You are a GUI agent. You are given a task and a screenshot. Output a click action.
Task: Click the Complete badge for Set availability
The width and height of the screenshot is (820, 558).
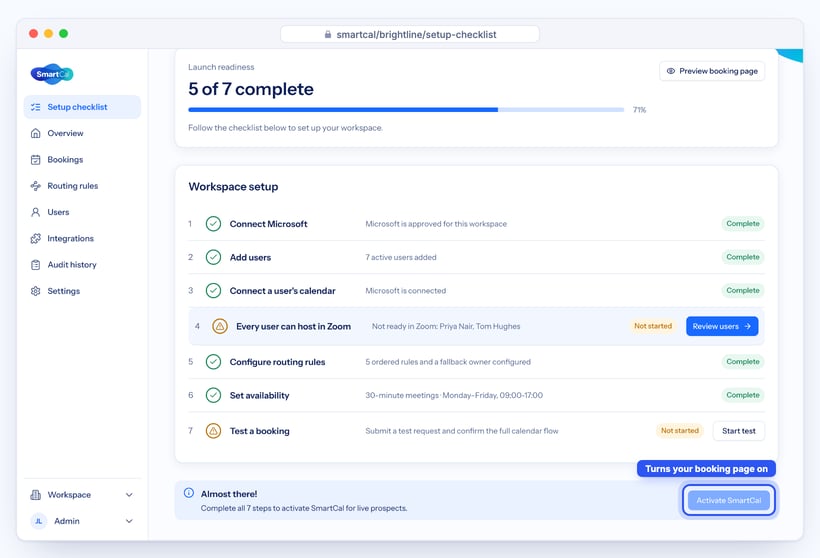pos(743,395)
